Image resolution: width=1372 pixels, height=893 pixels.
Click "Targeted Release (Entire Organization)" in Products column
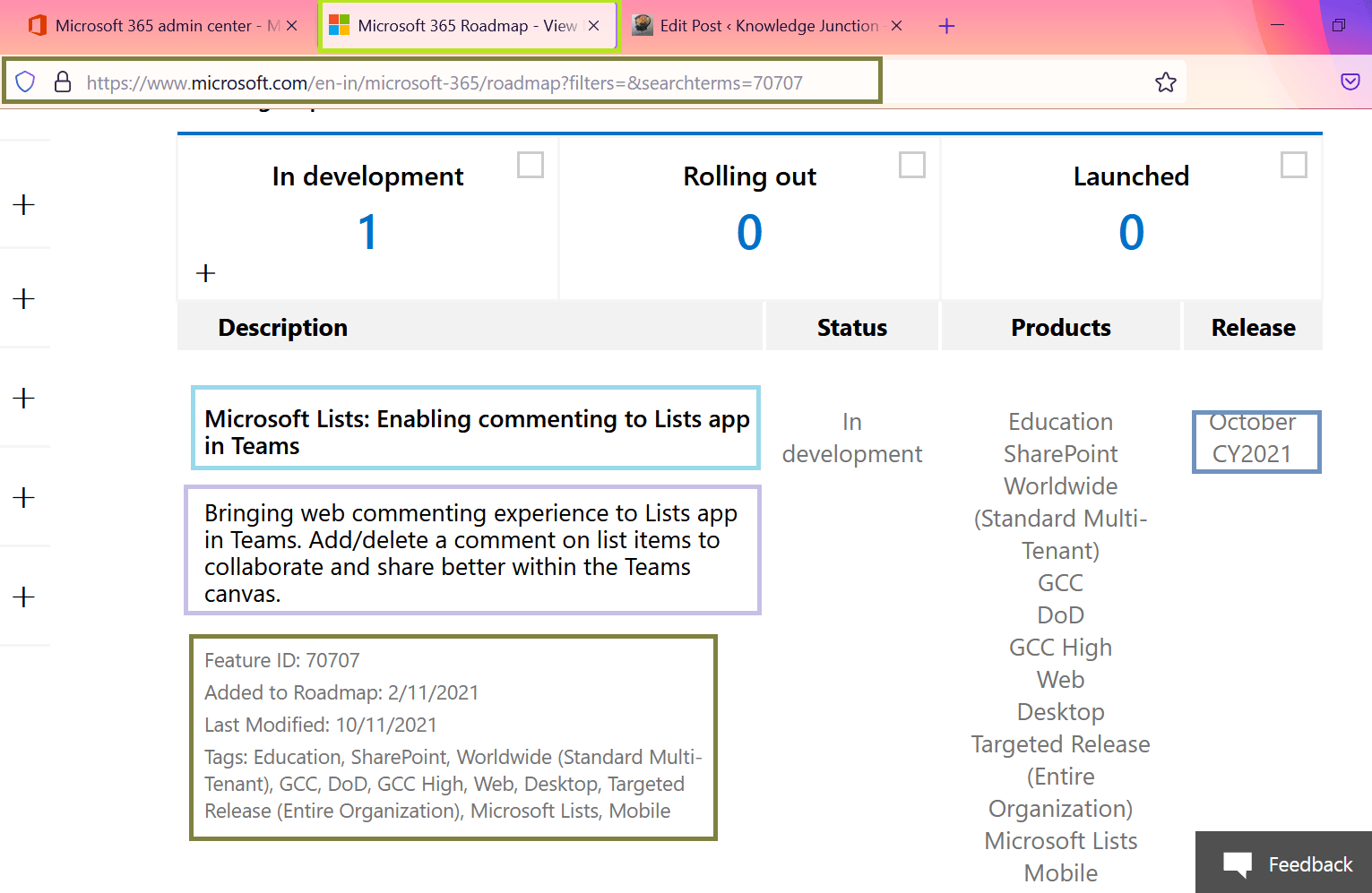click(x=1061, y=777)
